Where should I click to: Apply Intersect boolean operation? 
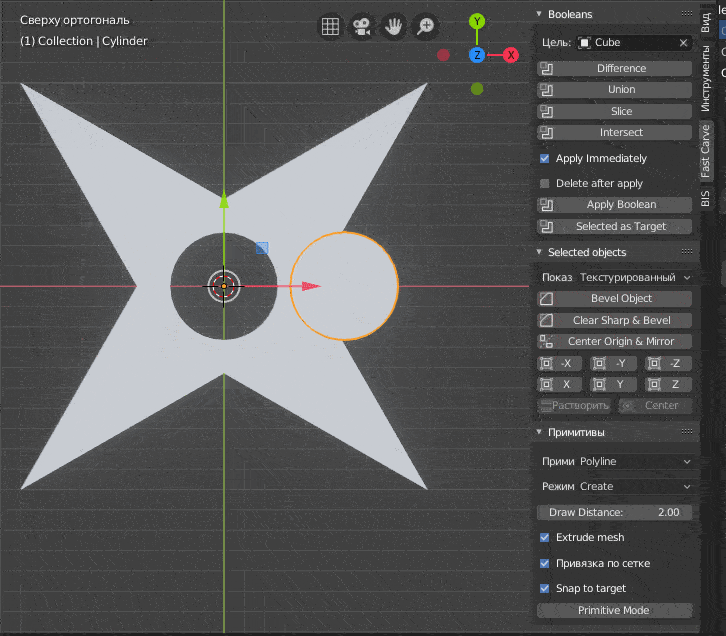point(614,133)
